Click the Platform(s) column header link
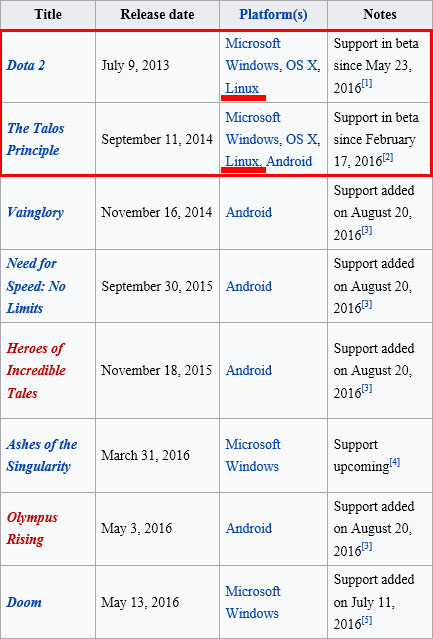Screen dimensions: 433x639 tap(273, 15)
